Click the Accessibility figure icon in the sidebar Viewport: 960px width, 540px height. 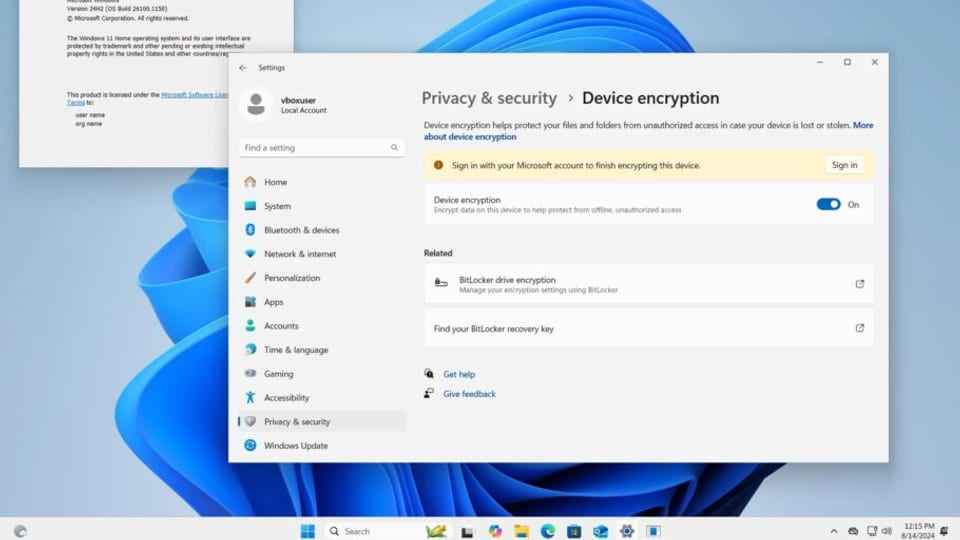click(250, 397)
